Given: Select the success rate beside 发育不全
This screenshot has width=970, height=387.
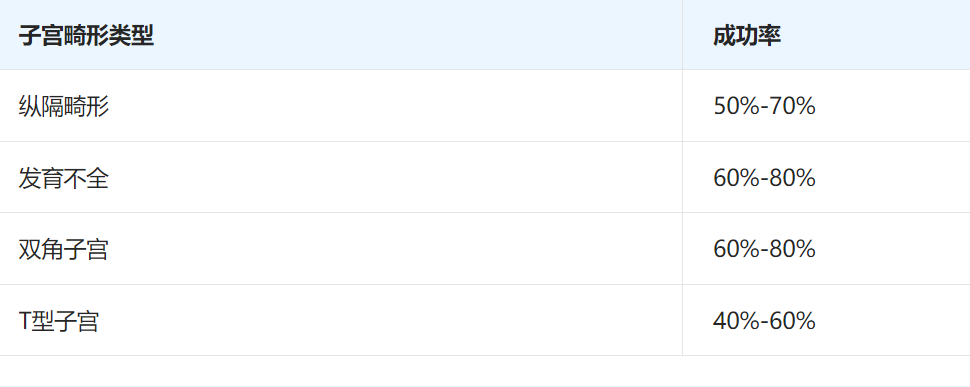Looking at the screenshot, I should [x=764, y=178].
